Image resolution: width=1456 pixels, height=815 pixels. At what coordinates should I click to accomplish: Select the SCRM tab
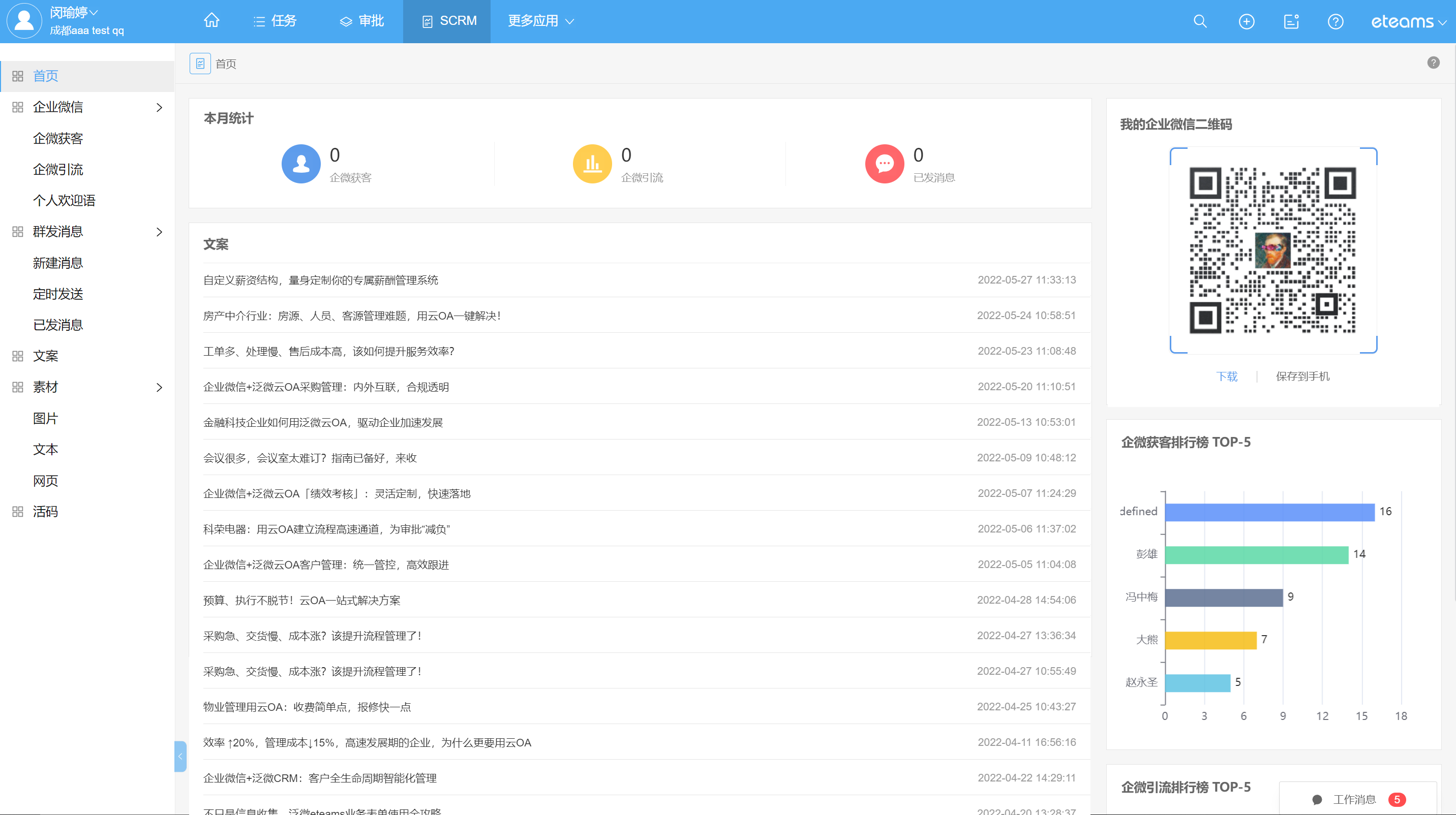446,21
